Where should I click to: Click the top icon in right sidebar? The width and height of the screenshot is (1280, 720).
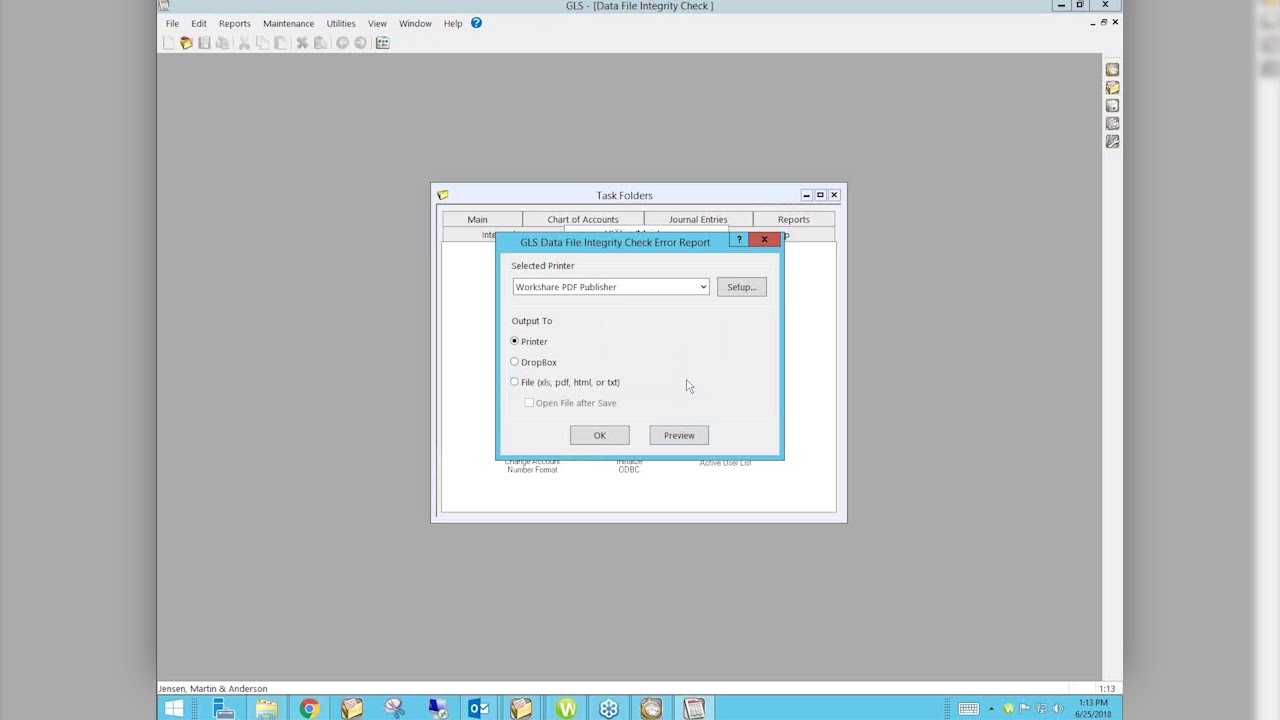coord(1112,70)
